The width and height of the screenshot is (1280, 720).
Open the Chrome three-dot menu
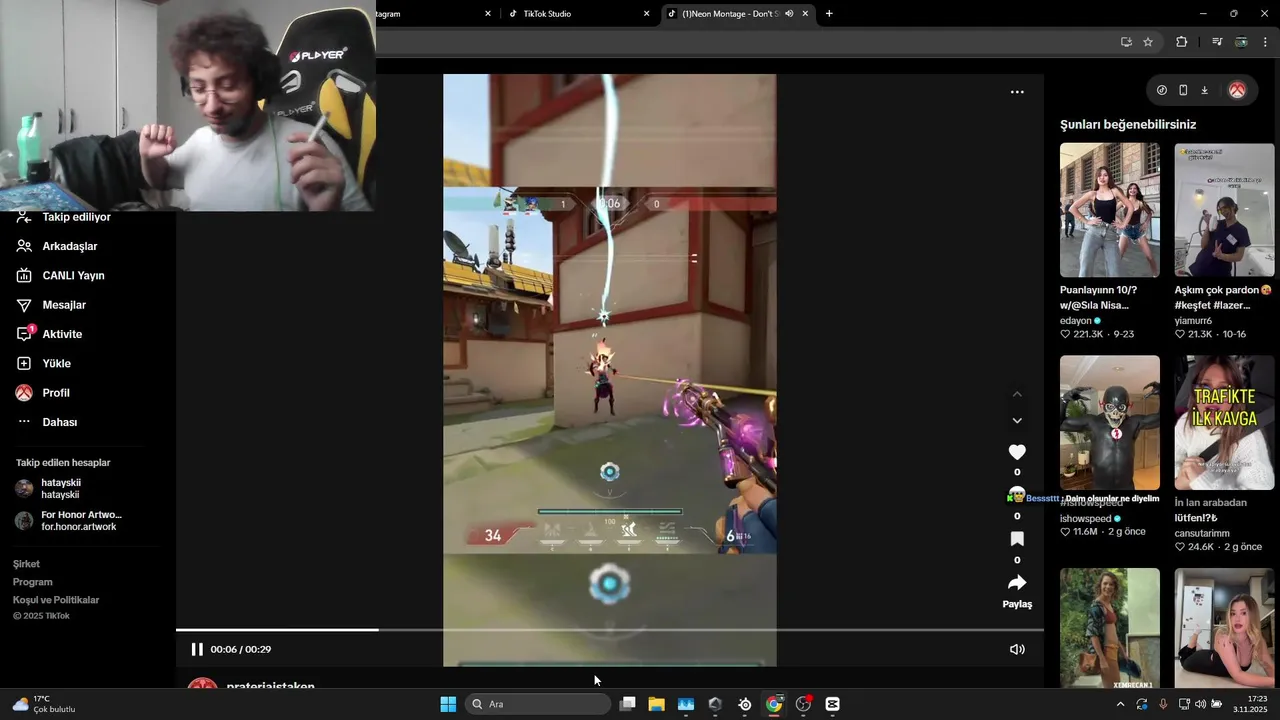coord(1265,42)
